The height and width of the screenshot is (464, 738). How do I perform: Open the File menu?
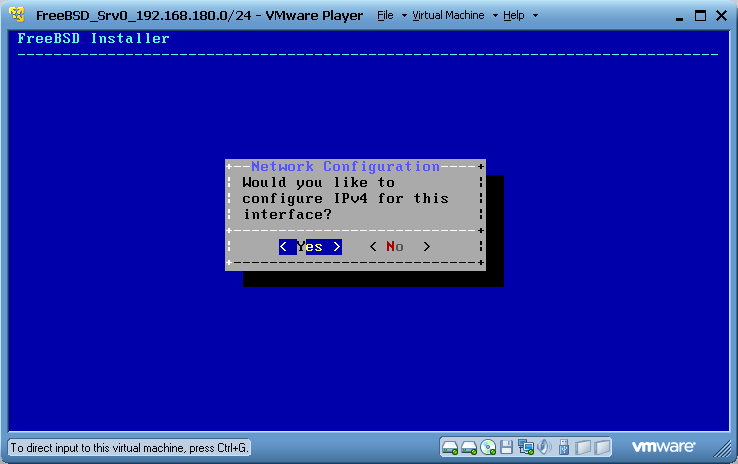click(x=385, y=16)
